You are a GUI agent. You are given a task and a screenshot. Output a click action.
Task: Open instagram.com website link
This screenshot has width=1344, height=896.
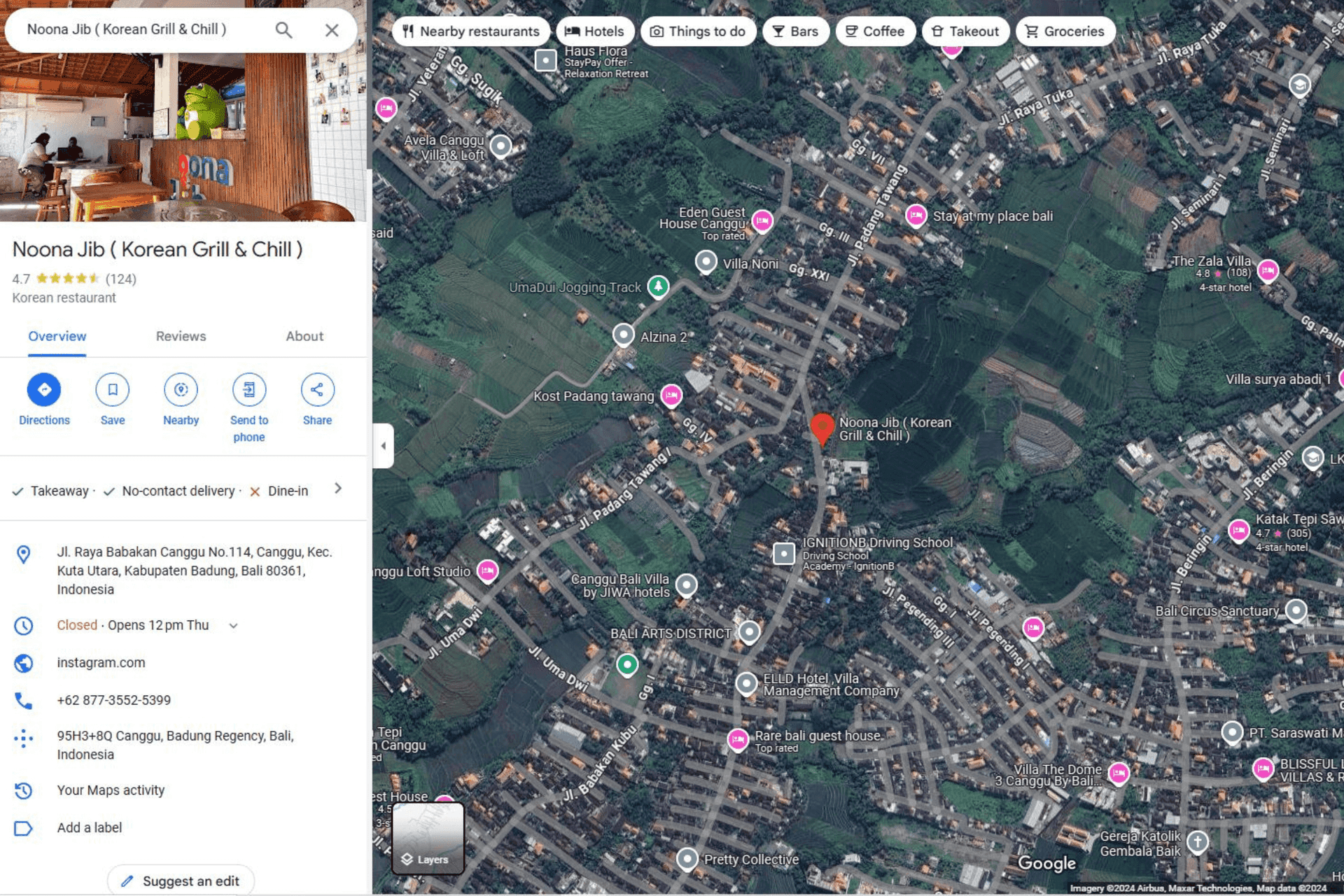101,663
